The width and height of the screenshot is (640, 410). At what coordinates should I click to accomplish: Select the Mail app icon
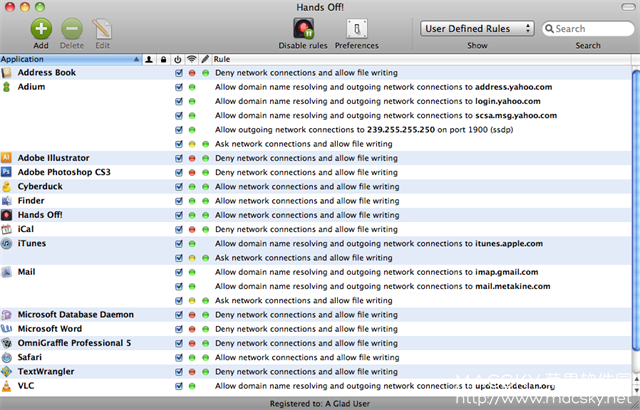click(7, 272)
